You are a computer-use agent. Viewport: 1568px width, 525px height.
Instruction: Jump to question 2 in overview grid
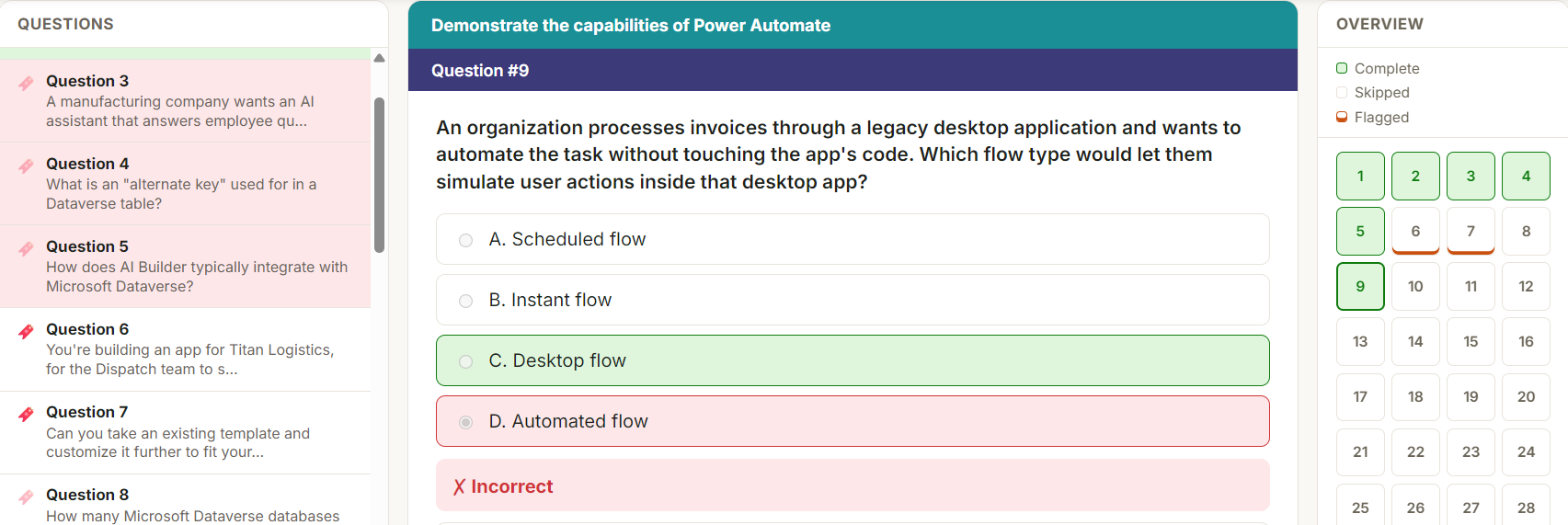coord(1415,176)
